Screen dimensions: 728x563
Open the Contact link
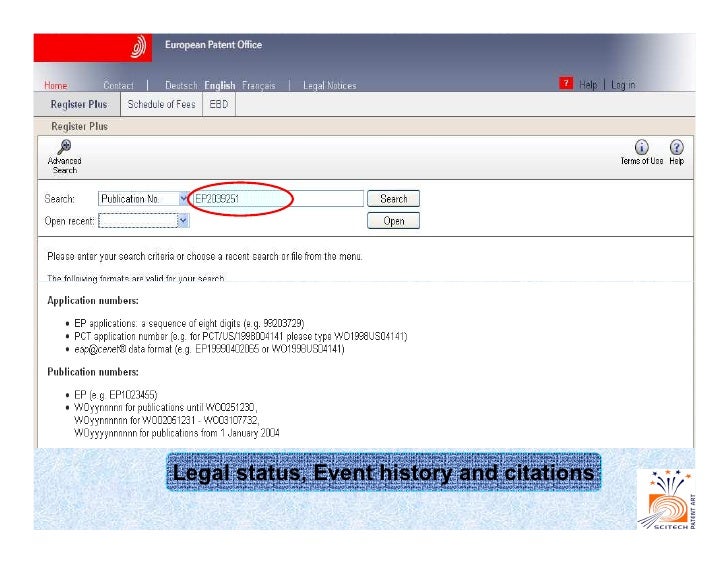118,85
